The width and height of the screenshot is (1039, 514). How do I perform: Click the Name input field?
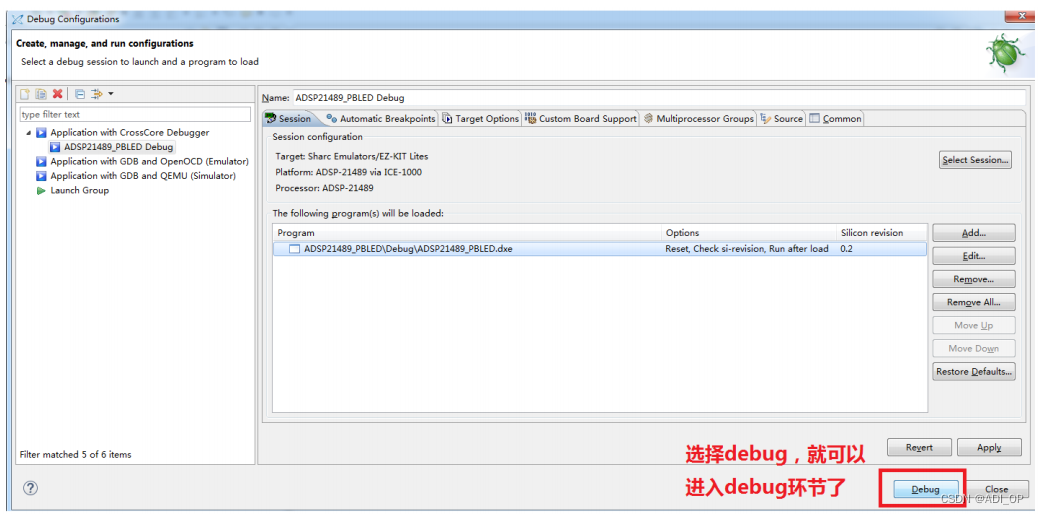[658, 97]
